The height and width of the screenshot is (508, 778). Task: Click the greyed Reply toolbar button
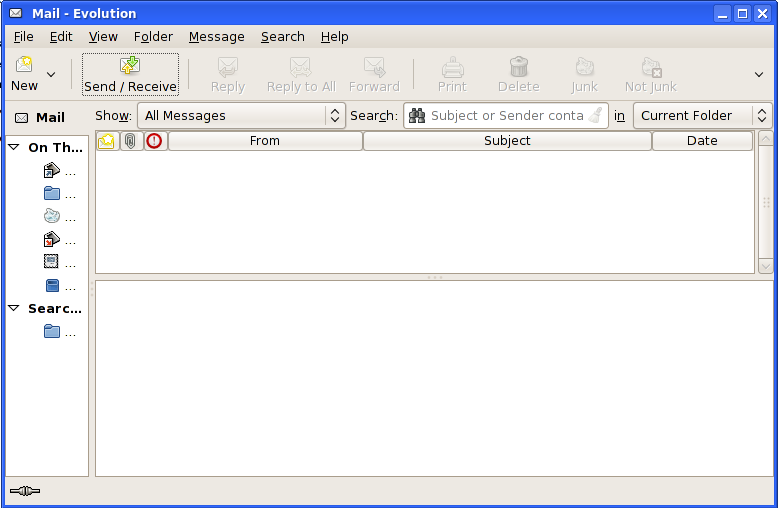coord(228,74)
